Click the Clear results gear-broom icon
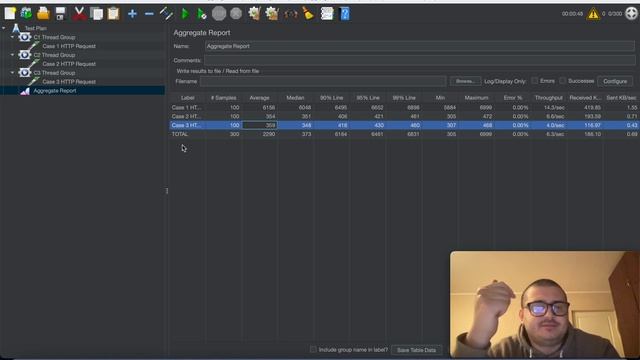This screenshot has height=360, width=640. (x=254, y=13)
